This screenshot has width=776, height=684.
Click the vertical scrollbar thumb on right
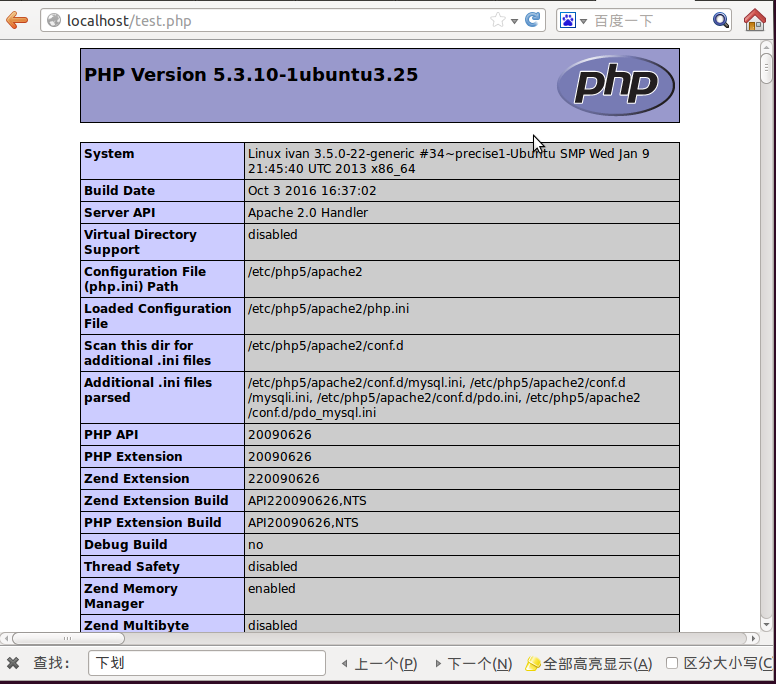[767, 68]
